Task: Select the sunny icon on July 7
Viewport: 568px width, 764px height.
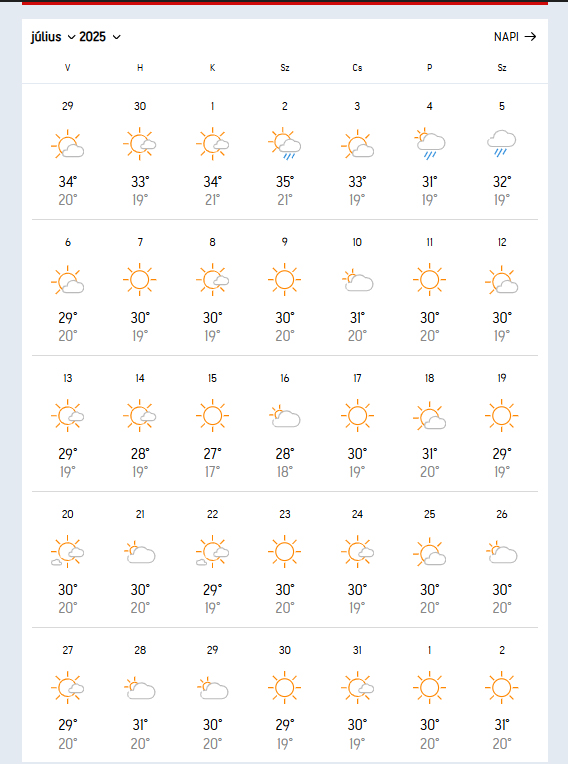Action: click(x=140, y=280)
